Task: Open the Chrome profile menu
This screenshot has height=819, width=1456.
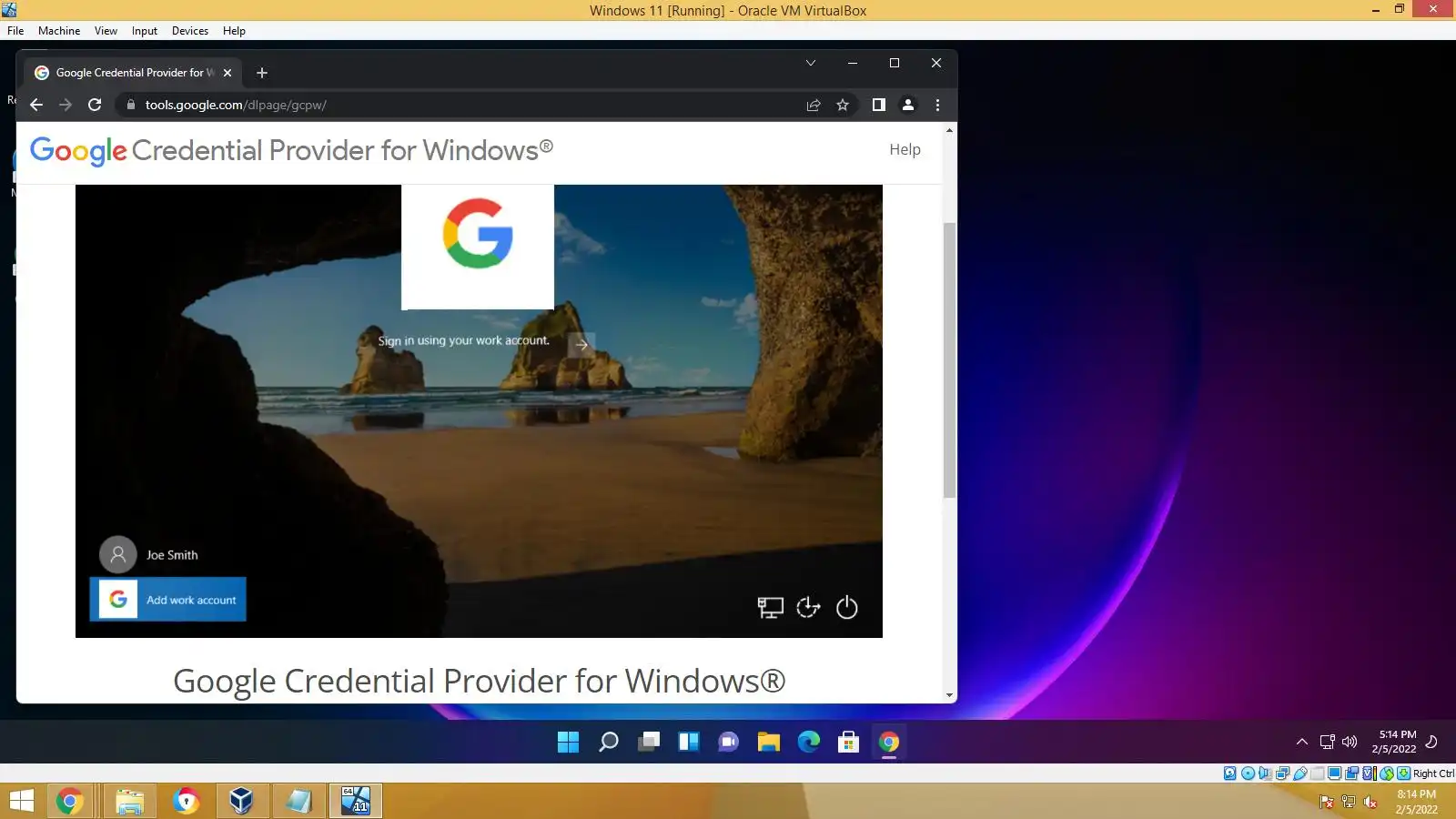Action: tap(908, 105)
